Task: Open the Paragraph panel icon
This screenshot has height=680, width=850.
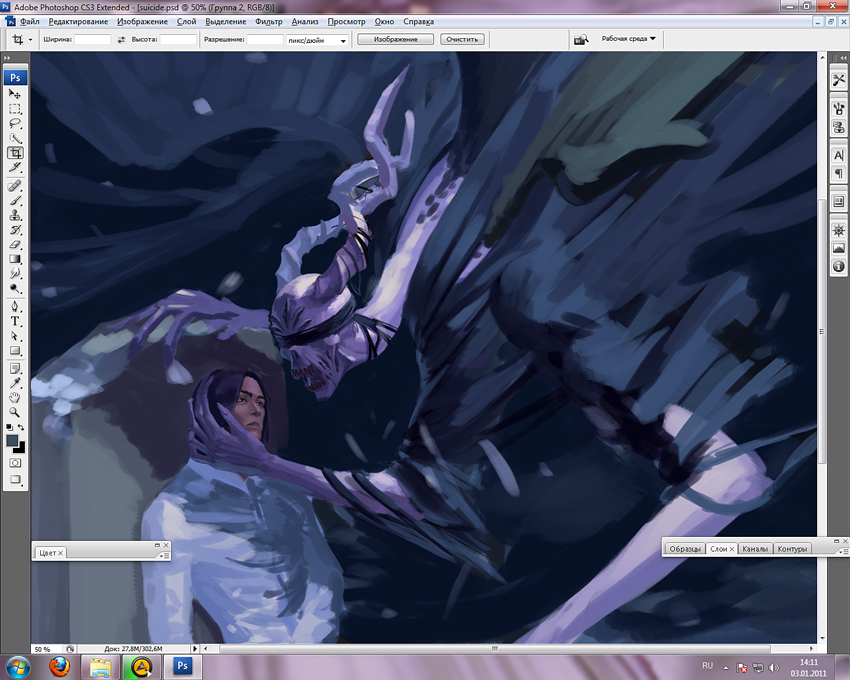Action: click(839, 174)
